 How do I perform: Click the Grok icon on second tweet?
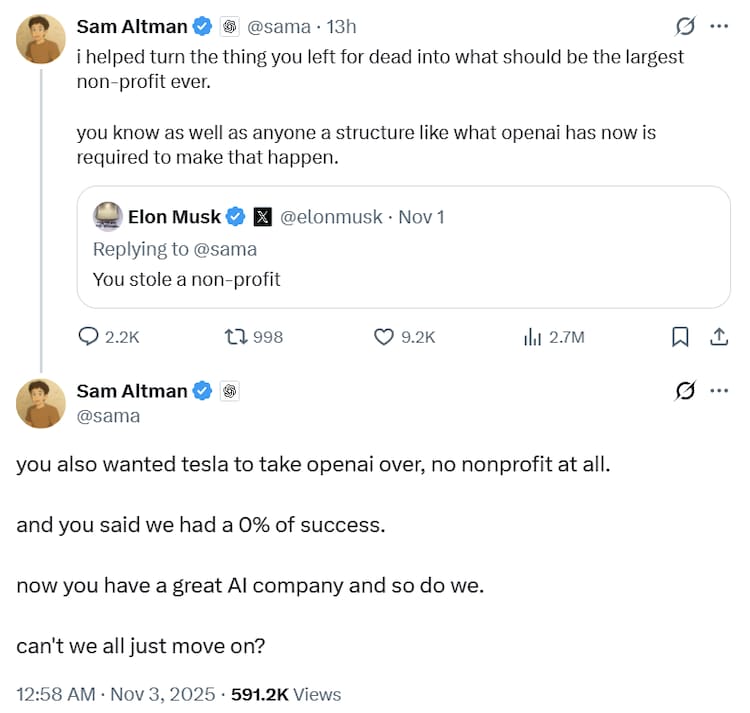click(x=685, y=391)
